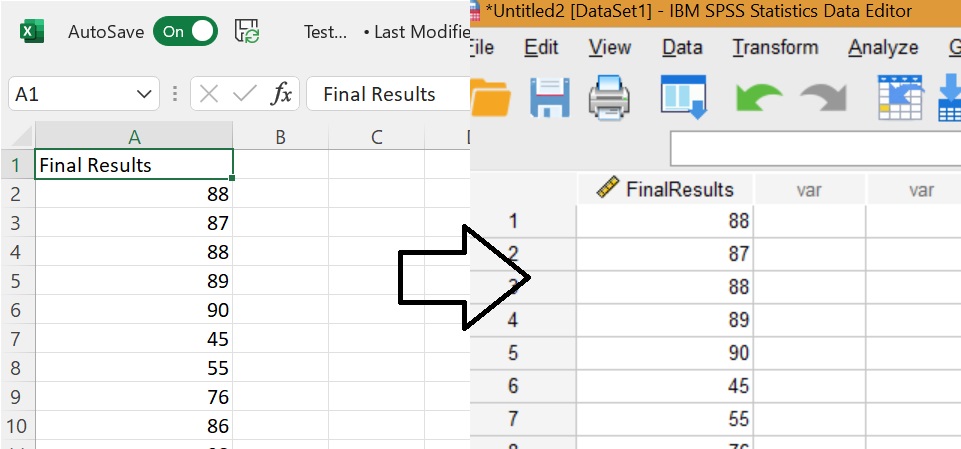
Task: Click the Cancel X in formula bar
Action: (209, 94)
